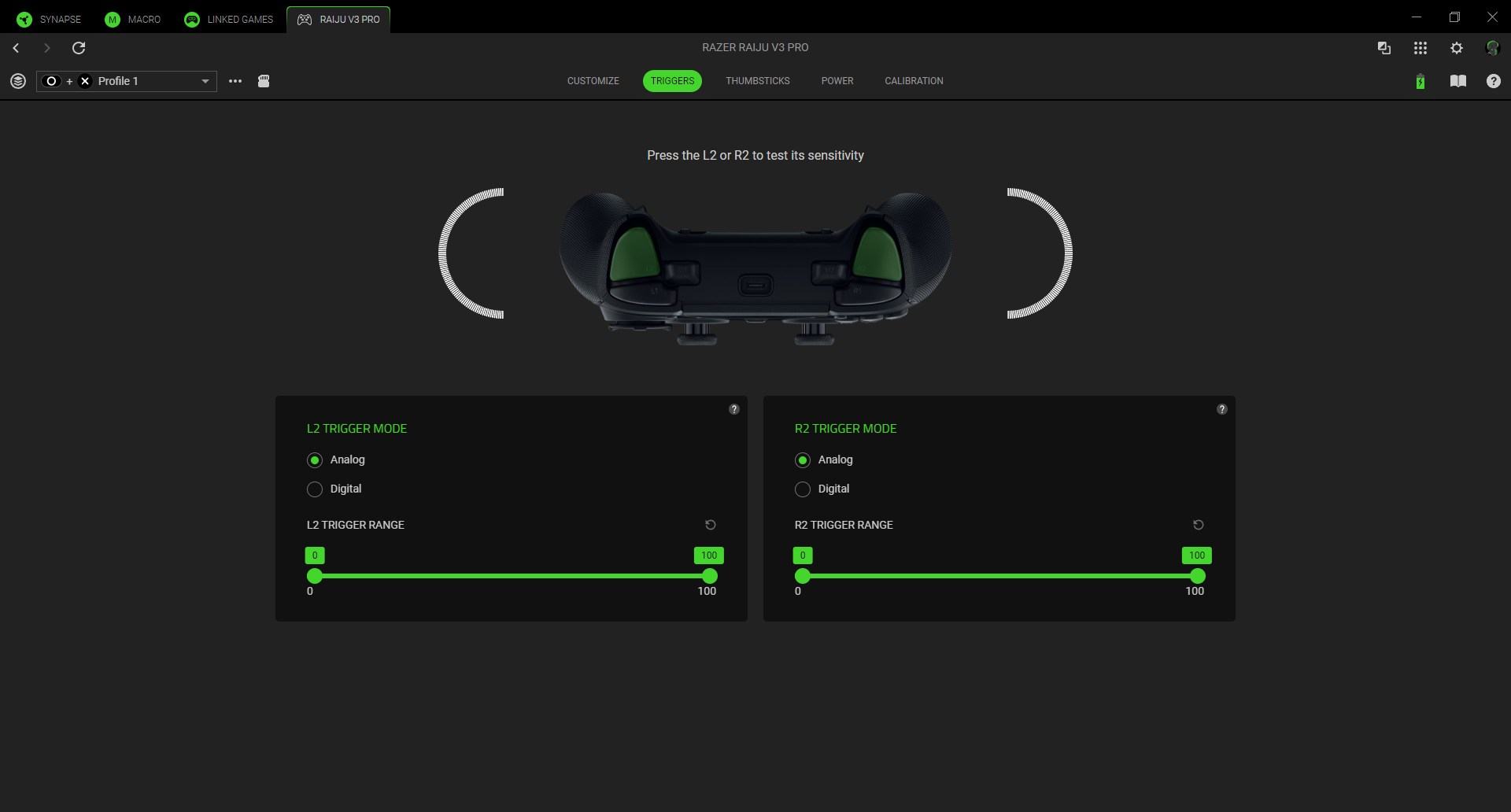Screen dimensions: 1511x812
Task: Open the Calibration tab
Action: tap(913, 81)
